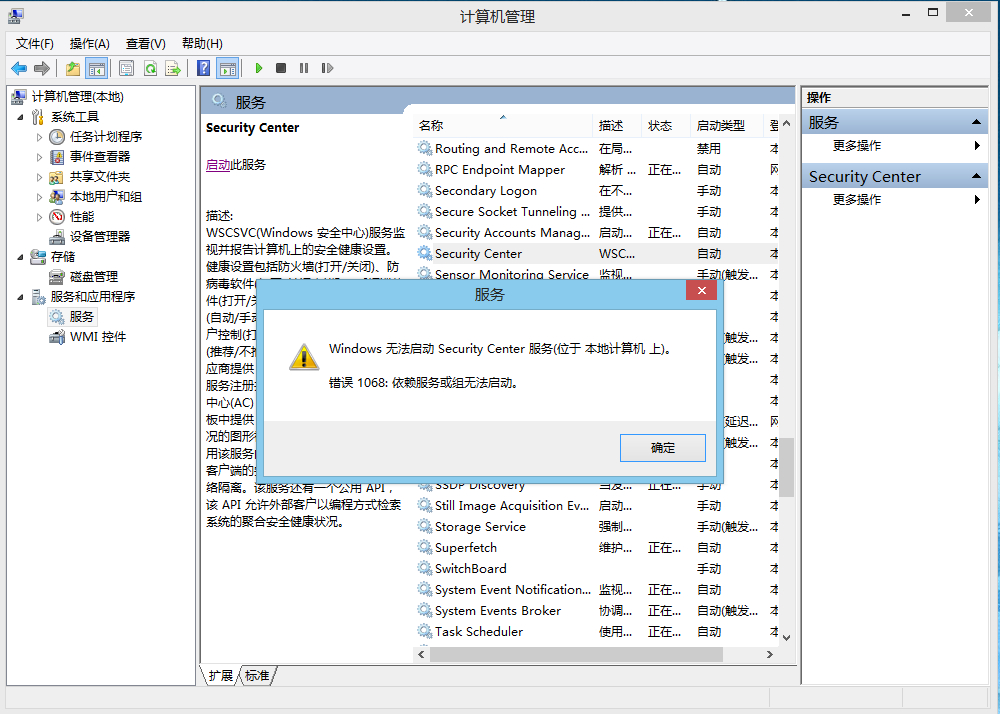1000x714 pixels.
Task: Toggle the Show/Hide Action Pane icon
Action: (227, 68)
